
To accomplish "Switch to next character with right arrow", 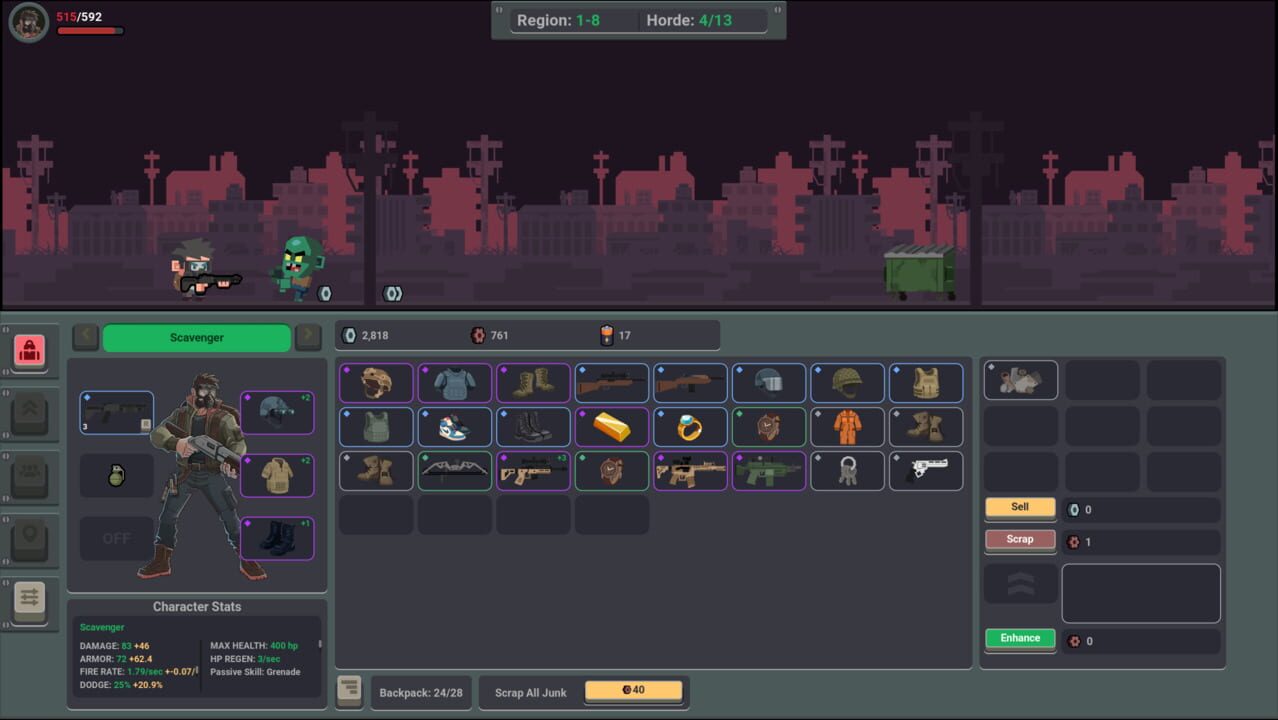I will pos(309,337).
